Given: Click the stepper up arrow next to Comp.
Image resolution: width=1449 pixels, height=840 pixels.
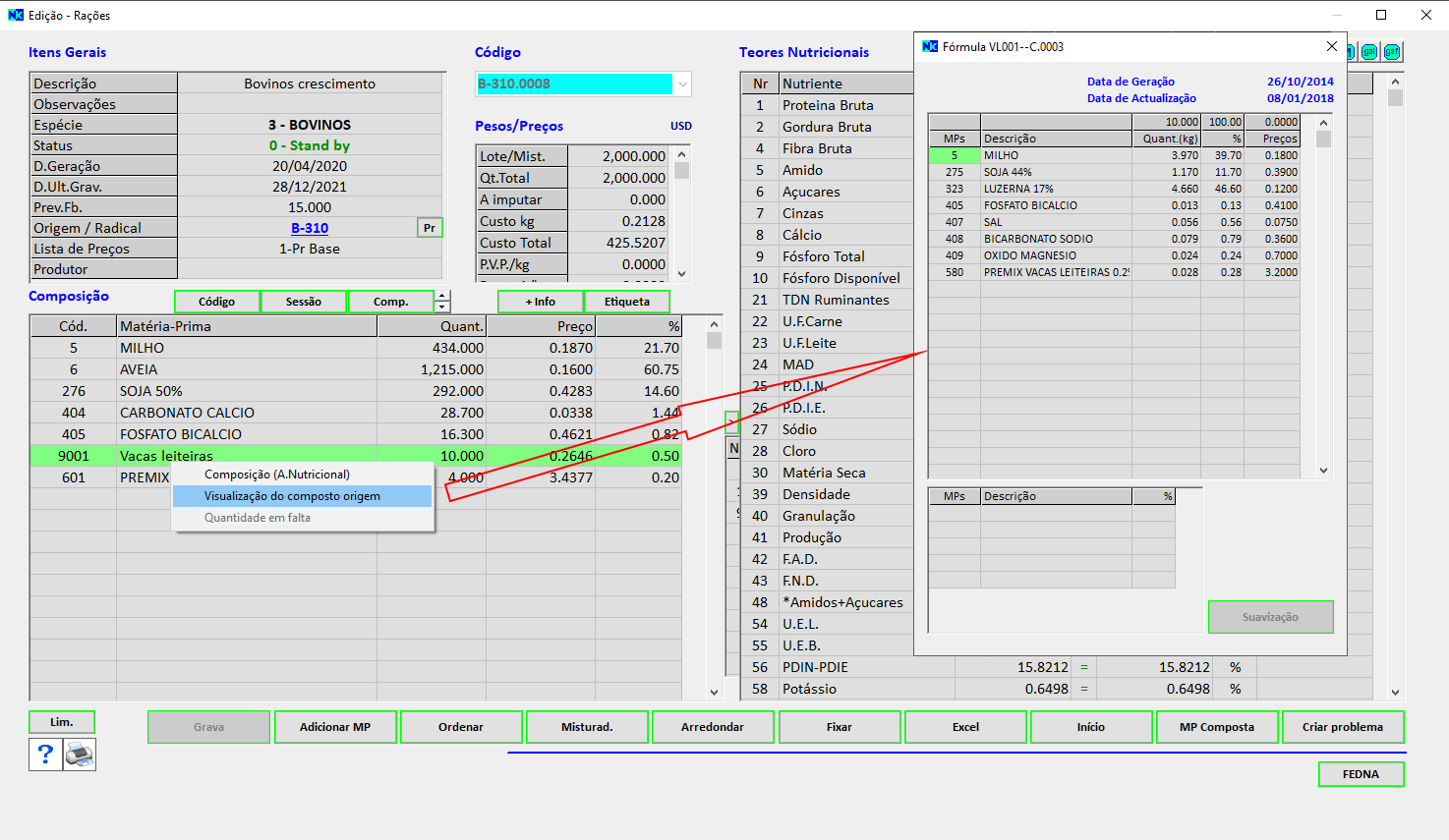Looking at the screenshot, I should pyautogui.click(x=442, y=296).
